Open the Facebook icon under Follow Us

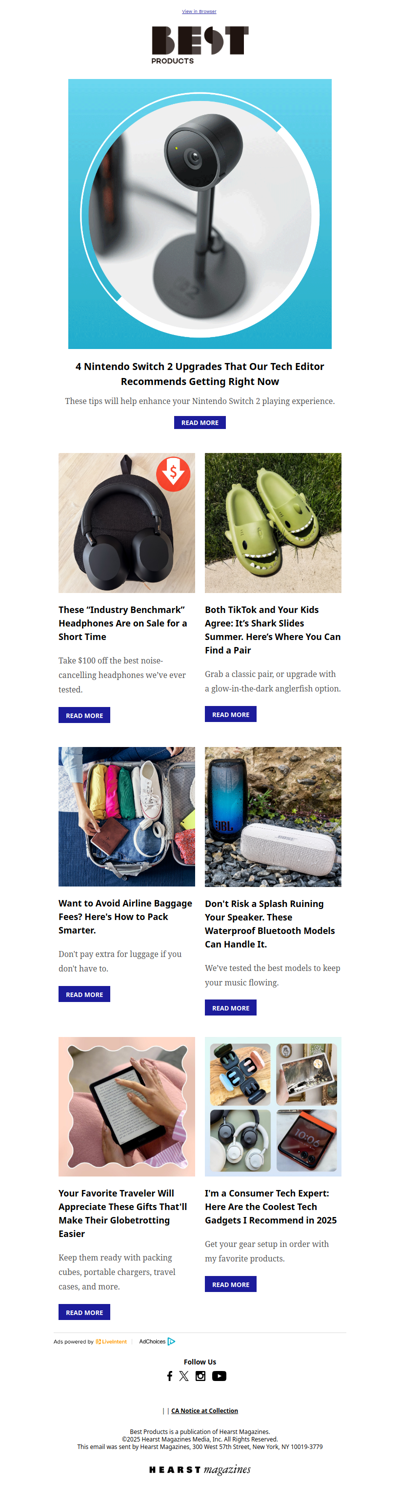click(x=169, y=1376)
